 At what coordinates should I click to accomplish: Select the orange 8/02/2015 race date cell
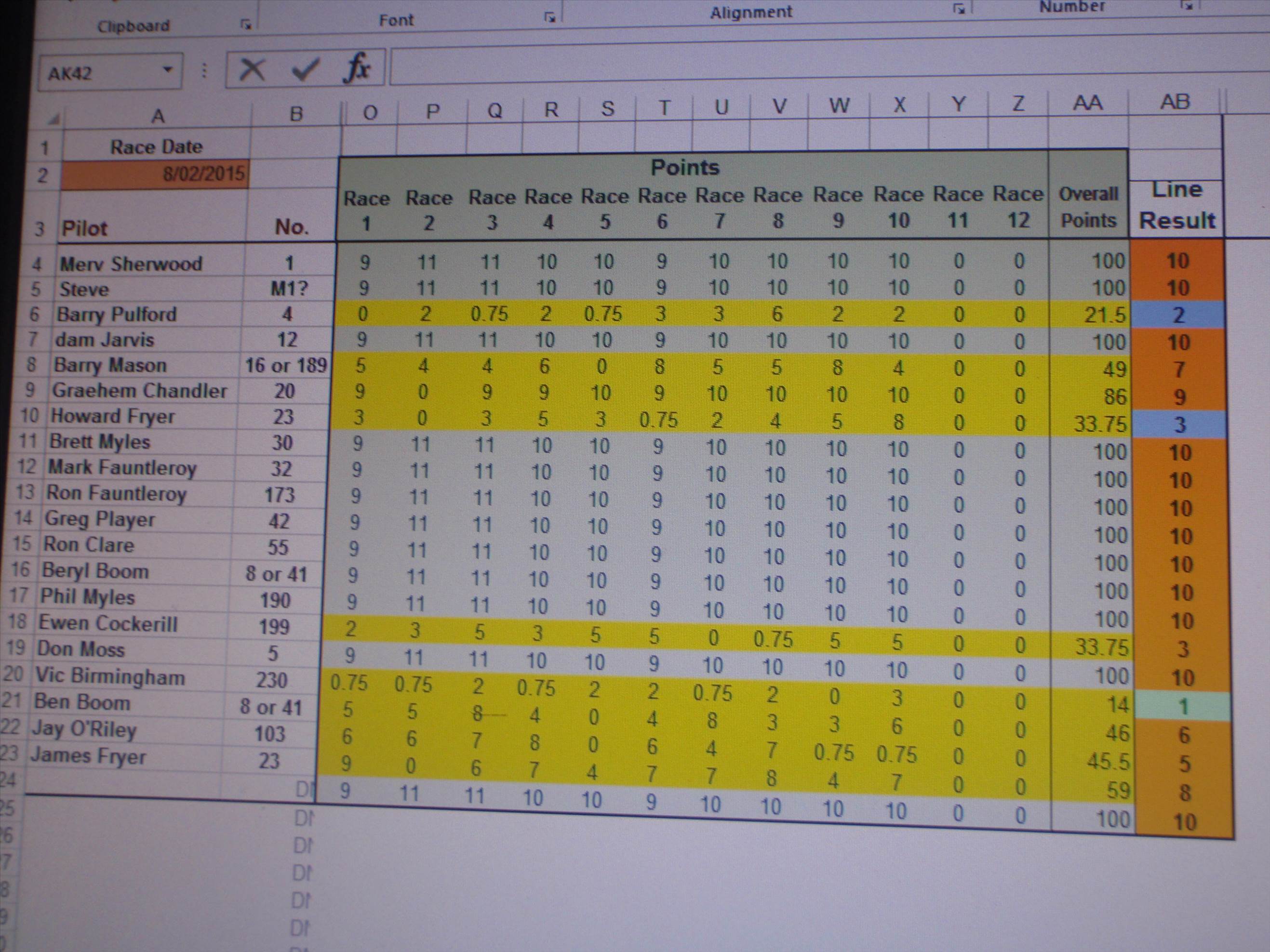coord(155,174)
